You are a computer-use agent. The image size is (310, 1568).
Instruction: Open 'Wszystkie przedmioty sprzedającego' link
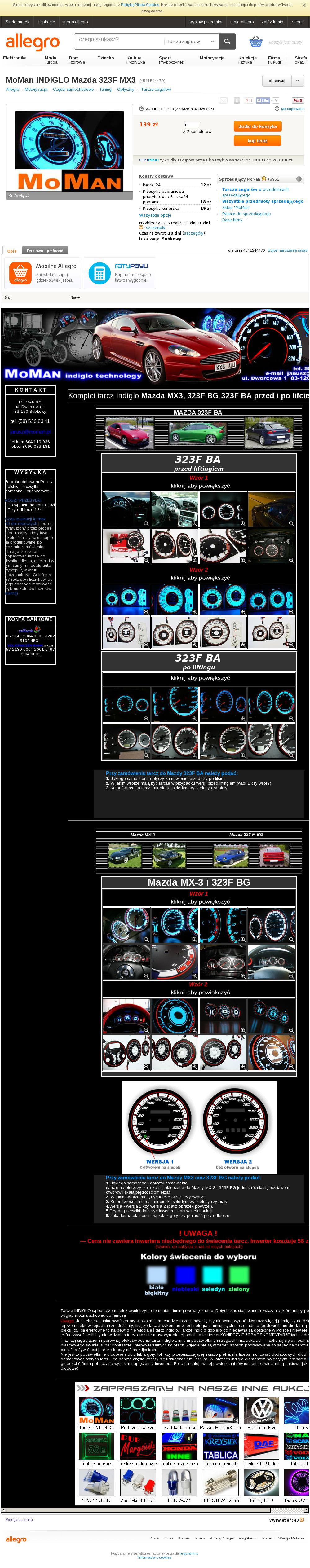(x=263, y=201)
